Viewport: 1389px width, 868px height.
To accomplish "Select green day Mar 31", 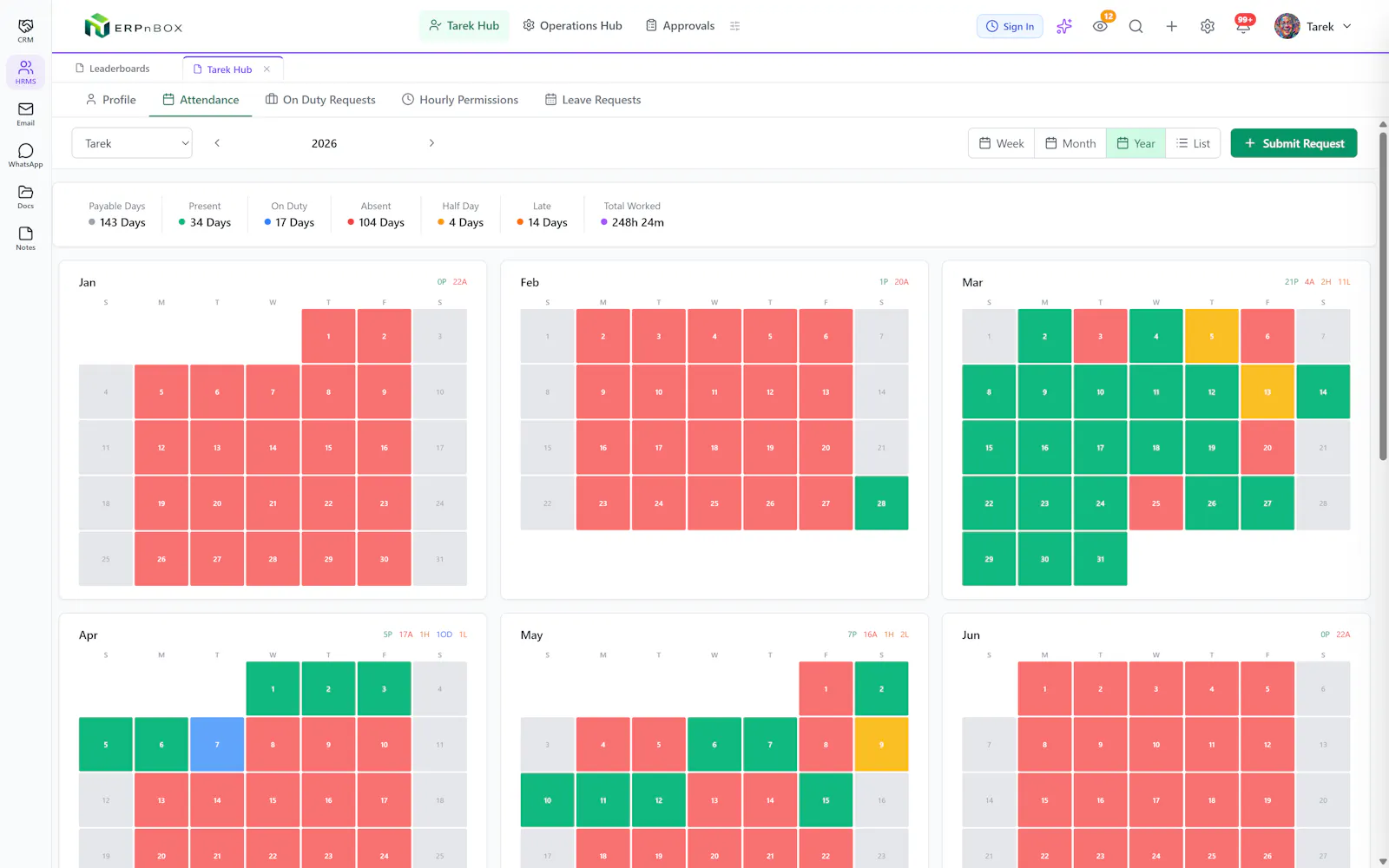I will 1100,559.
